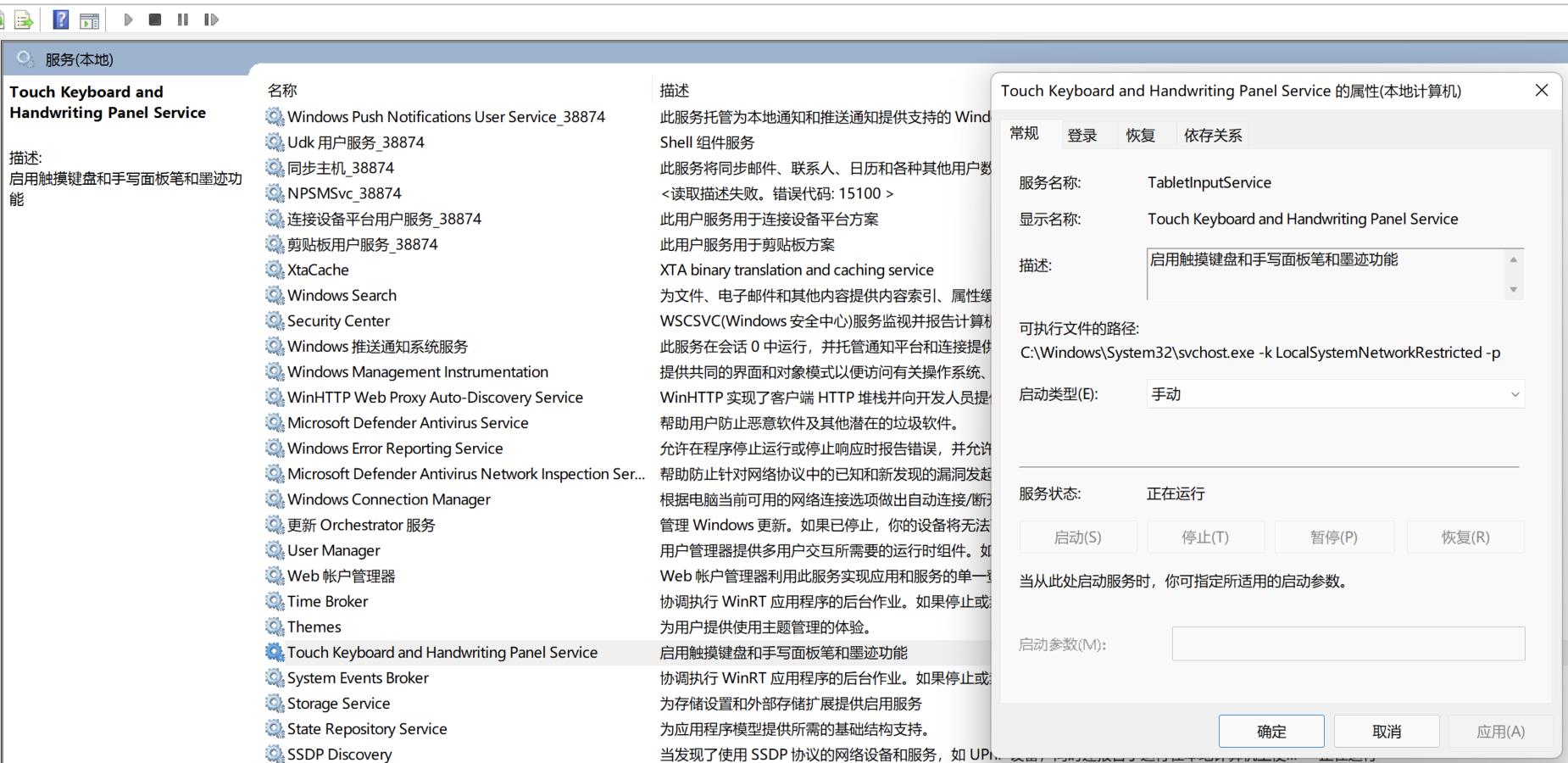Click the gear icon of Security Center
This screenshot has width=1568, height=763.
(x=275, y=320)
